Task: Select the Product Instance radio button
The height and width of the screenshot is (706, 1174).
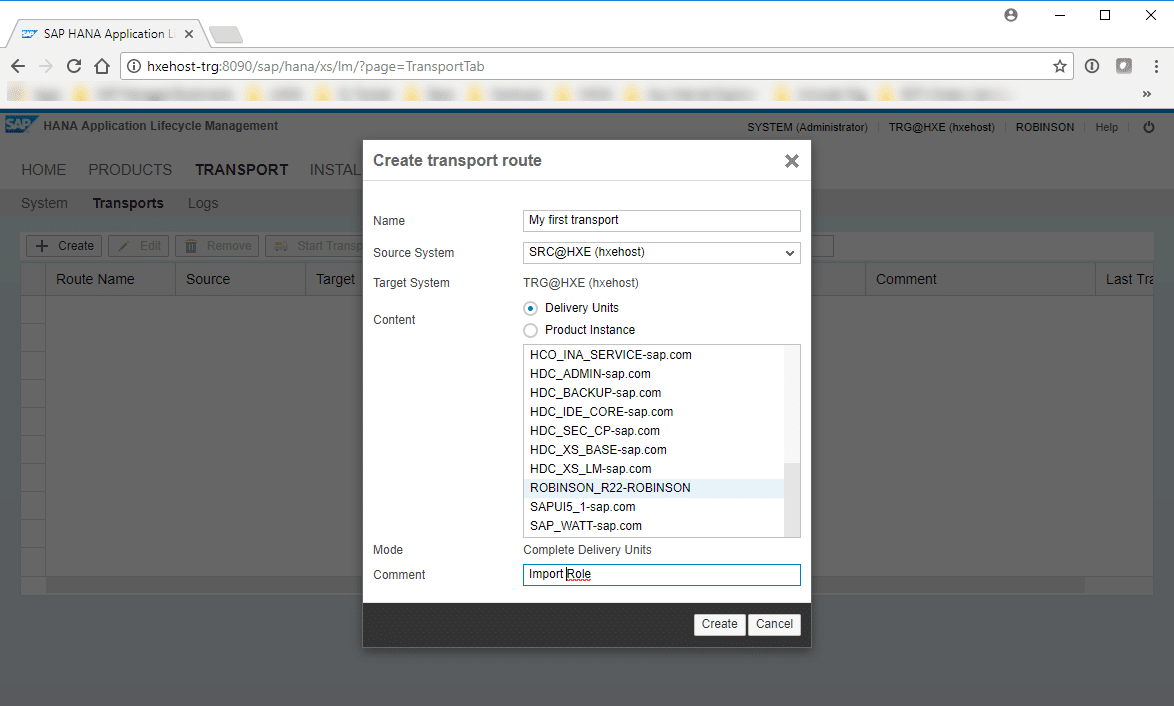Action: tap(531, 330)
